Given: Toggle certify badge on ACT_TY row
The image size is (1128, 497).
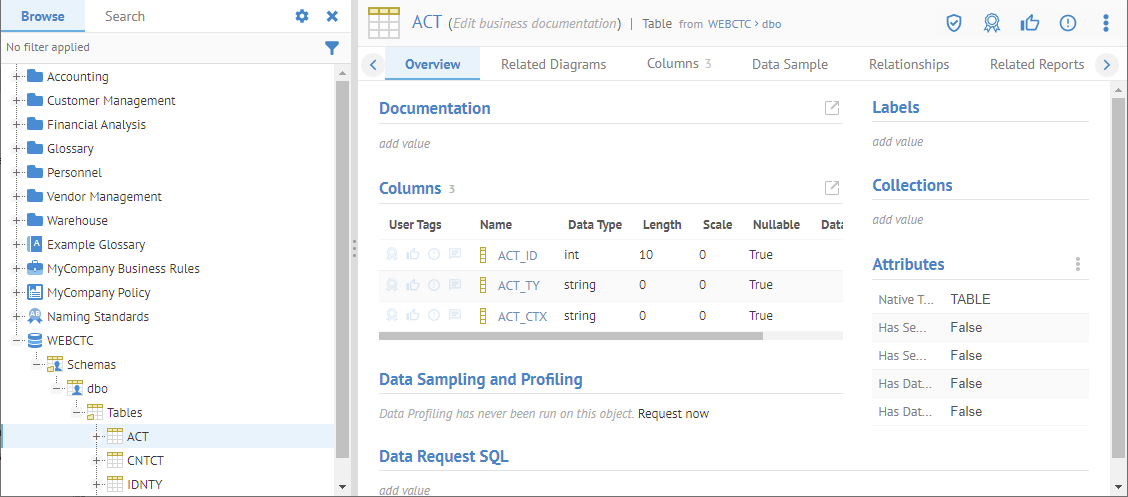Looking at the screenshot, I should (x=392, y=285).
